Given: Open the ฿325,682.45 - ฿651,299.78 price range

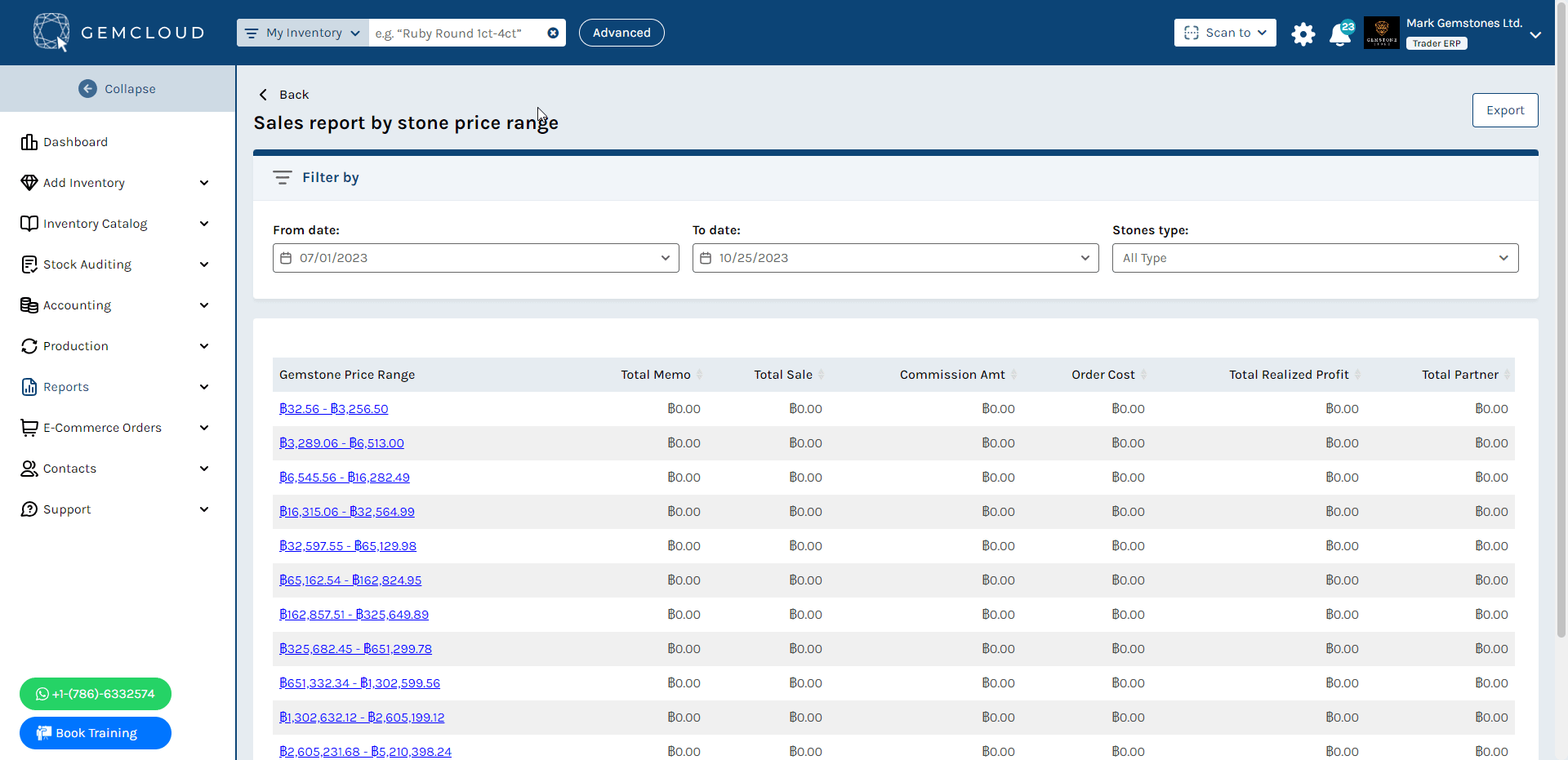Looking at the screenshot, I should pos(355,649).
